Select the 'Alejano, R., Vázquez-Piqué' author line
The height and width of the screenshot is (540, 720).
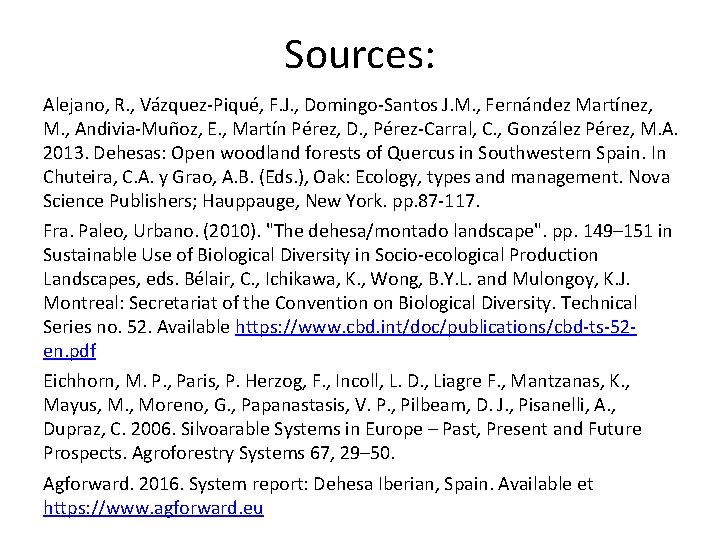click(x=348, y=106)
